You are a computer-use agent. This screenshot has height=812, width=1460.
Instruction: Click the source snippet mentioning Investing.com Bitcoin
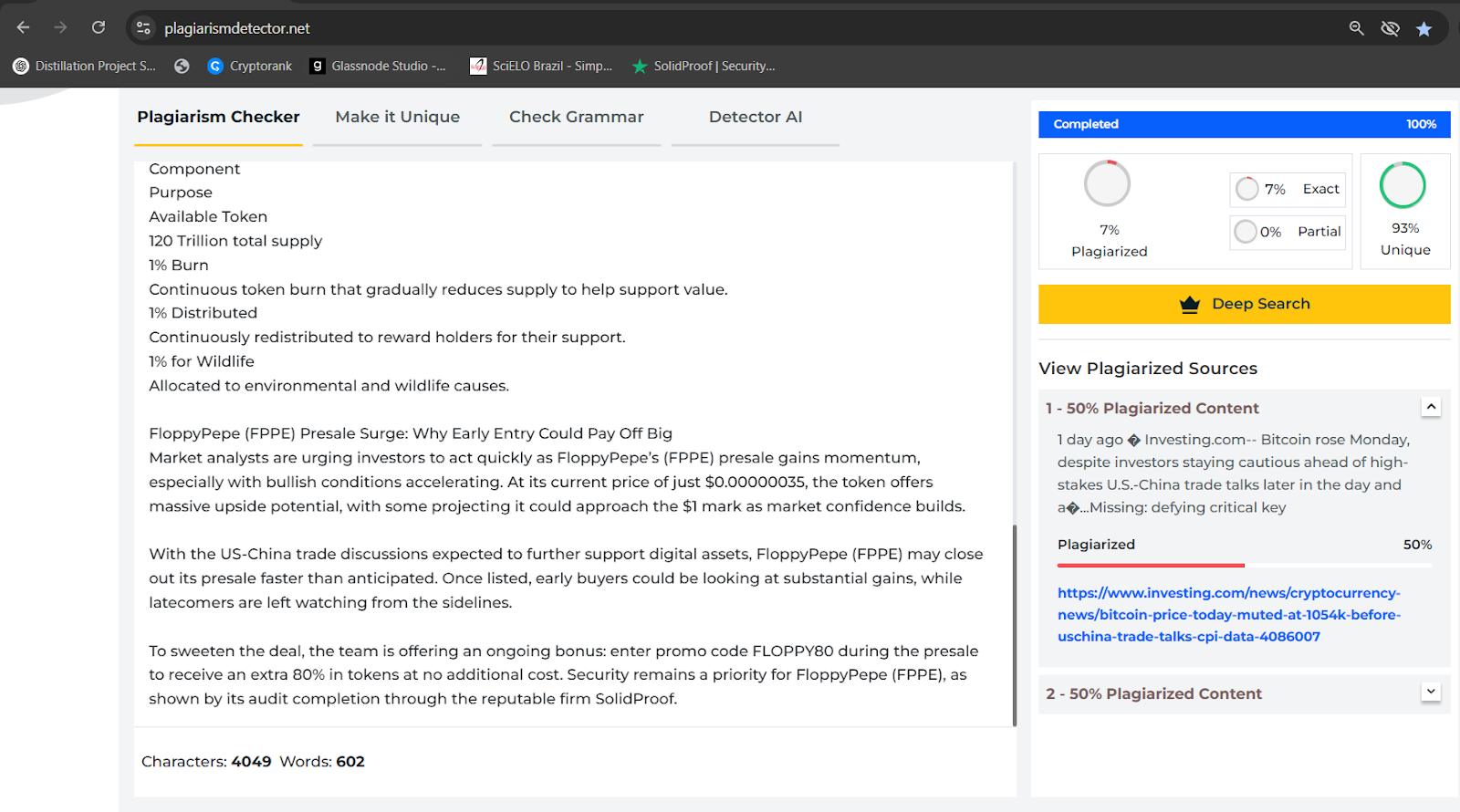[x=1235, y=474]
